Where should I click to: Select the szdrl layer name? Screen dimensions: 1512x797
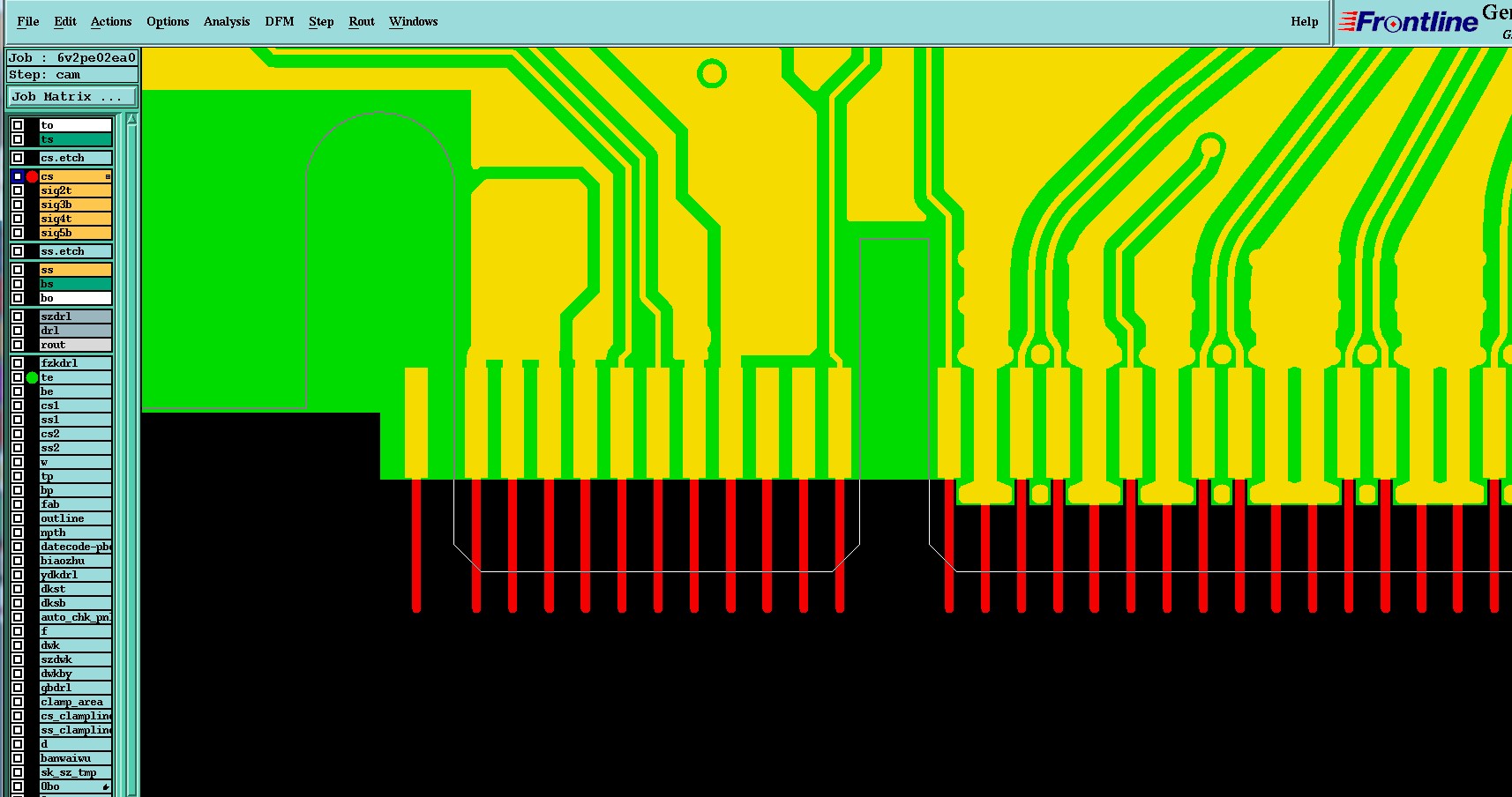point(76,317)
